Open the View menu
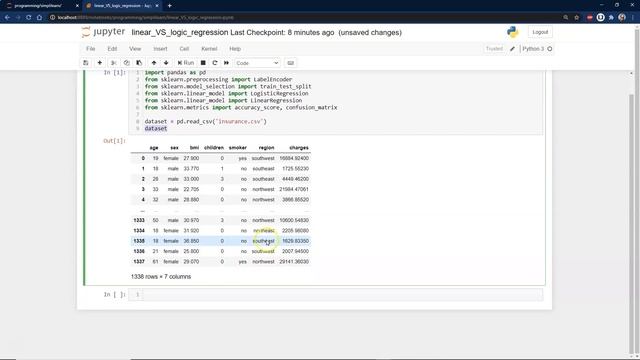This screenshot has width=640, height=360. coord(135,49)
